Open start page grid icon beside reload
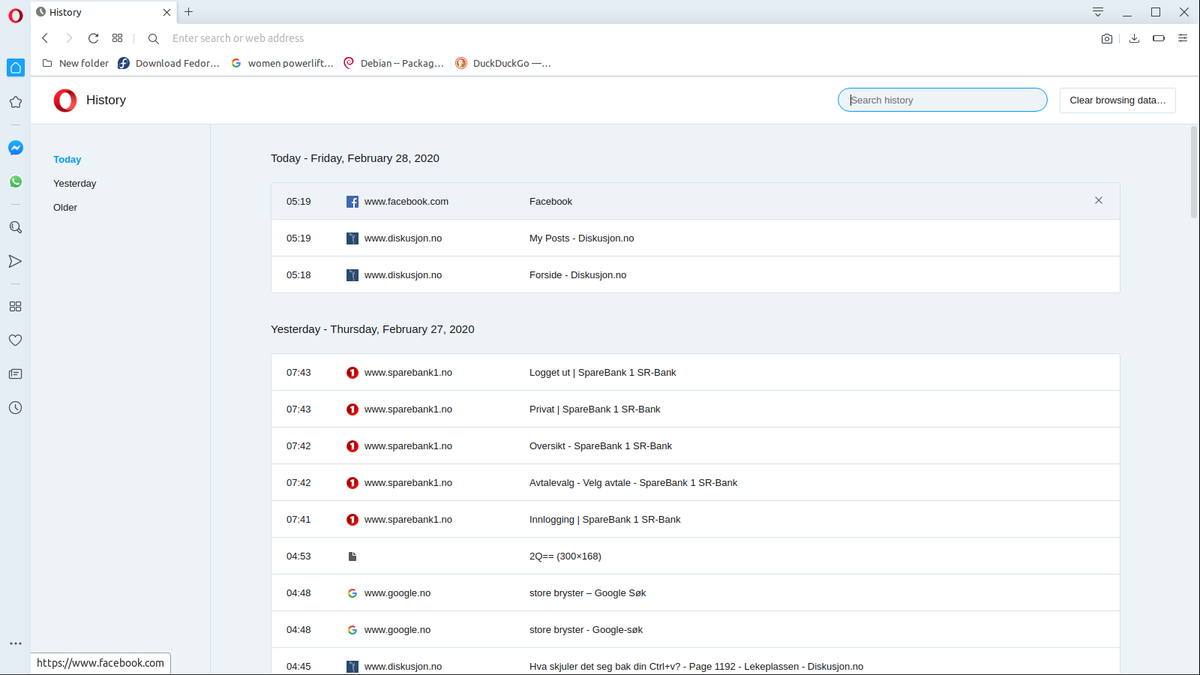1200x675 pixels. (117, 38)
